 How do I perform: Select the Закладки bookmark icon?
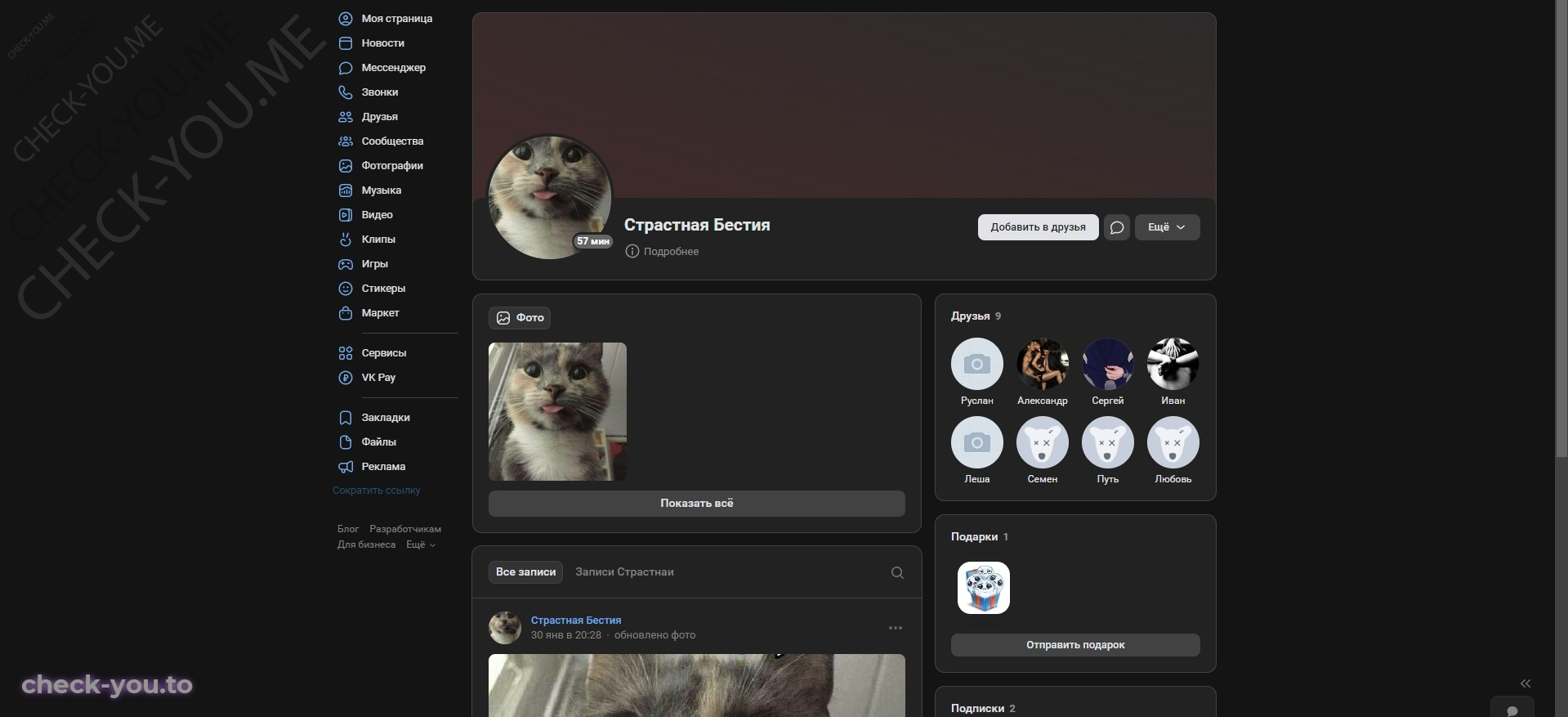(x=346, y=418)
